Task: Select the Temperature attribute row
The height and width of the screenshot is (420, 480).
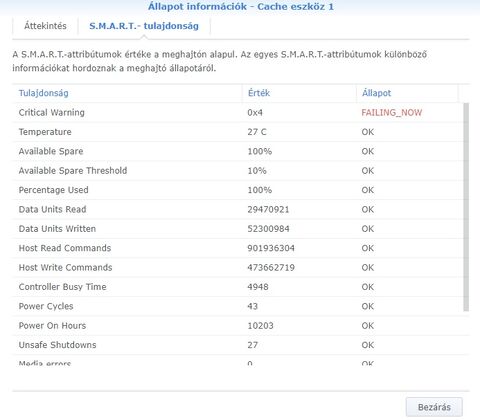Action: tap(238, 132)
